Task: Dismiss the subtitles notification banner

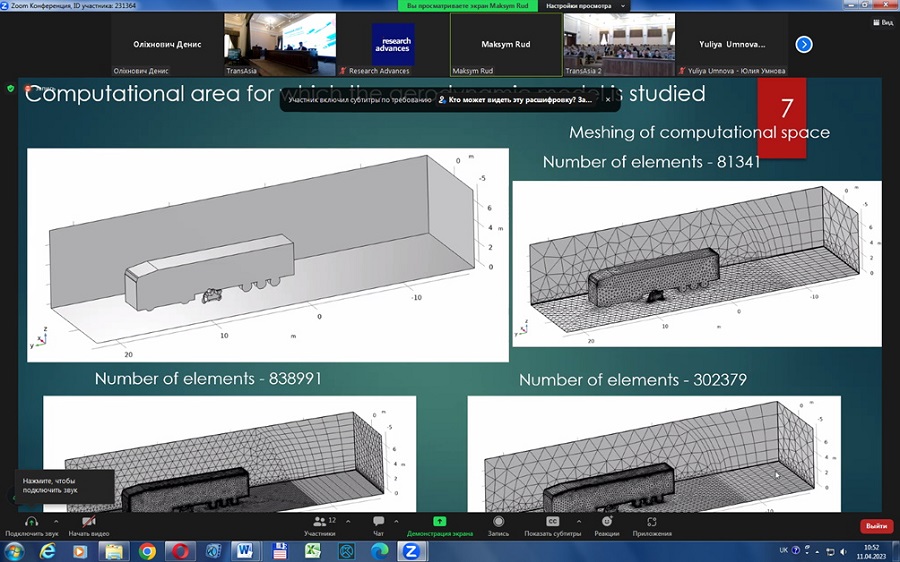Action: coord(608,100)
